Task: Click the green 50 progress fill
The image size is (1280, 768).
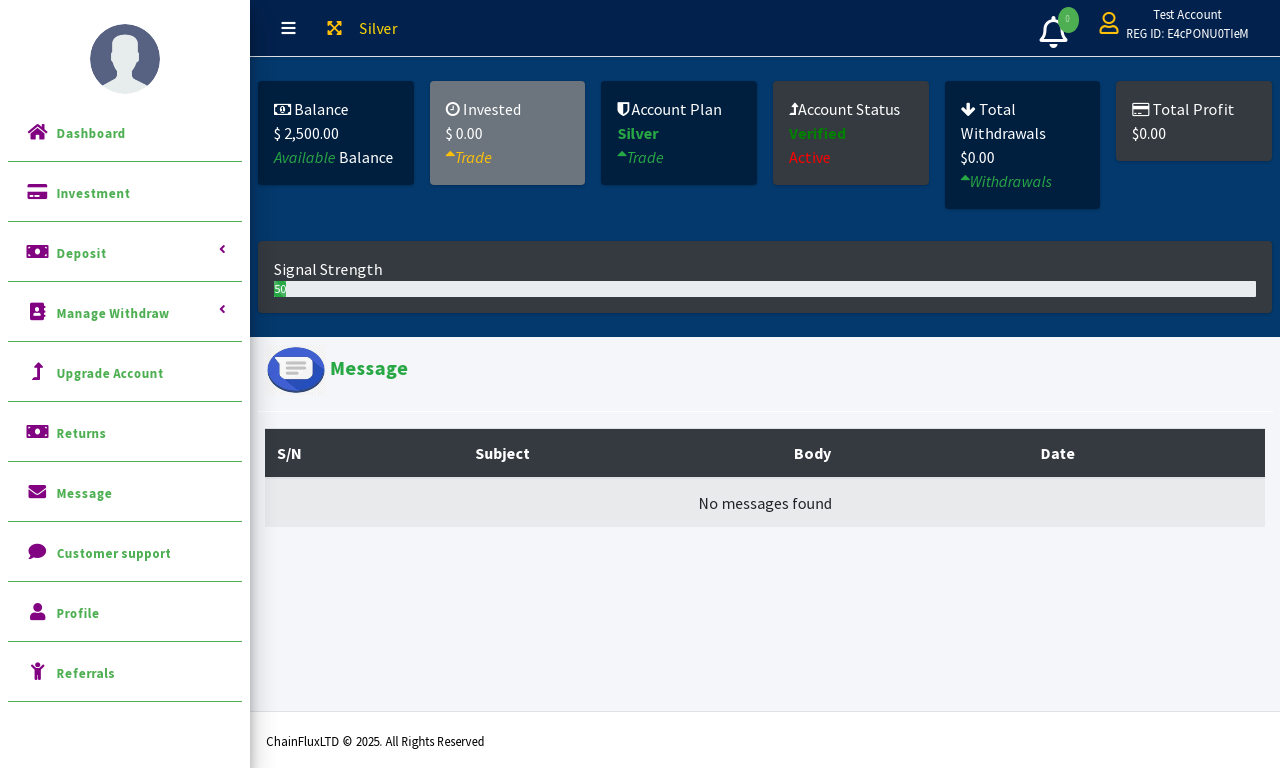Action: (x=280, y=289)
